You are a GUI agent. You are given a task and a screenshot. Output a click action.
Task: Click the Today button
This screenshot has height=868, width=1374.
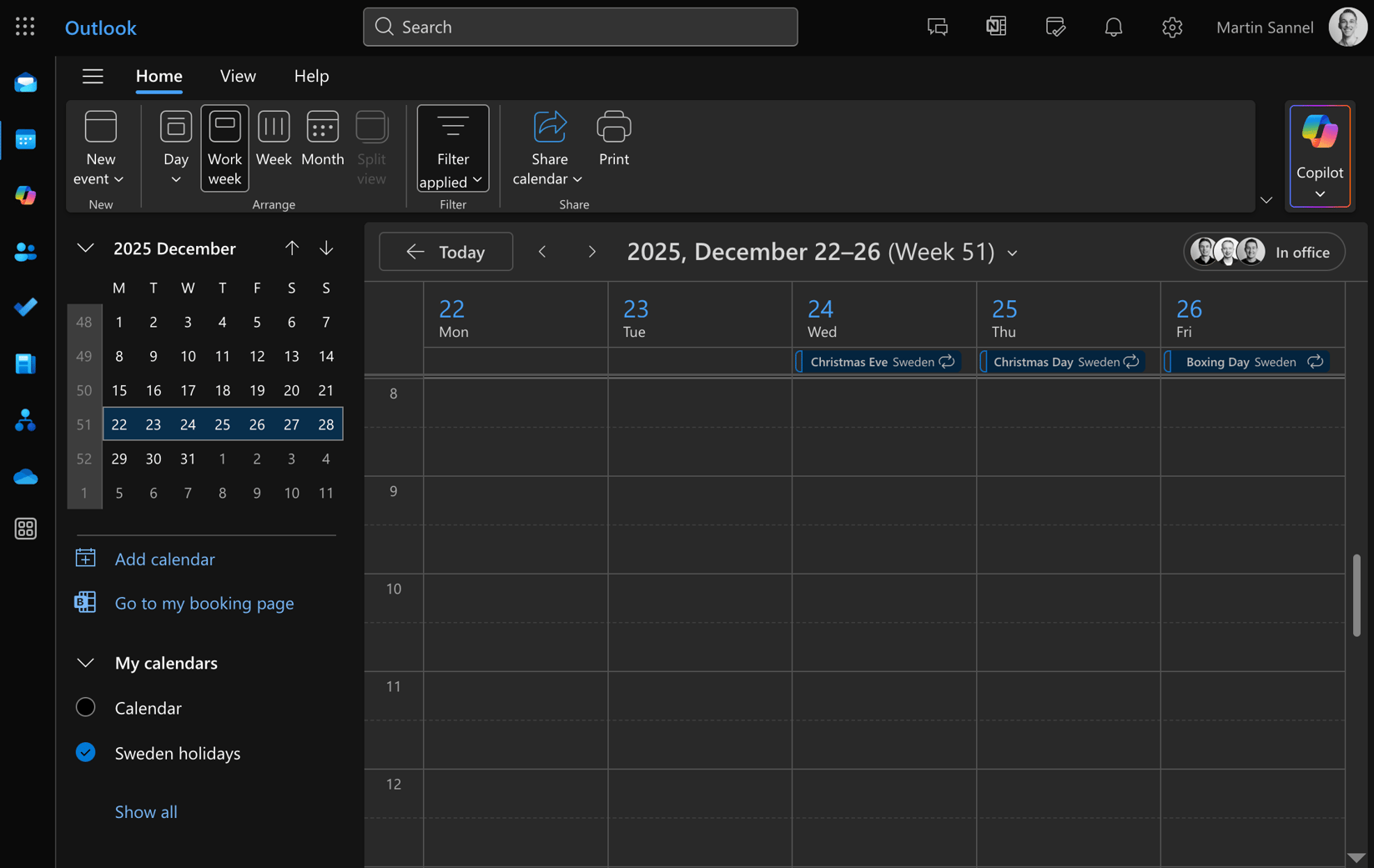tap(445, 252)
